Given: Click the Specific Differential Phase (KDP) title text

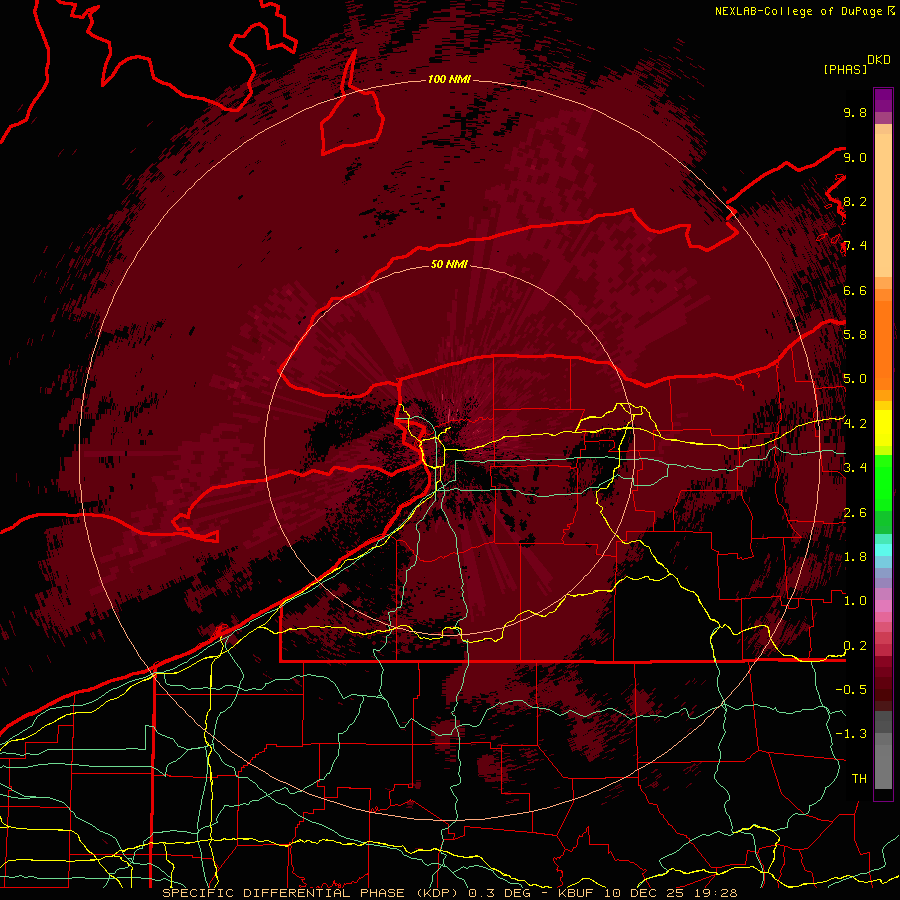Looking at the screenshot, I should 313,893.
